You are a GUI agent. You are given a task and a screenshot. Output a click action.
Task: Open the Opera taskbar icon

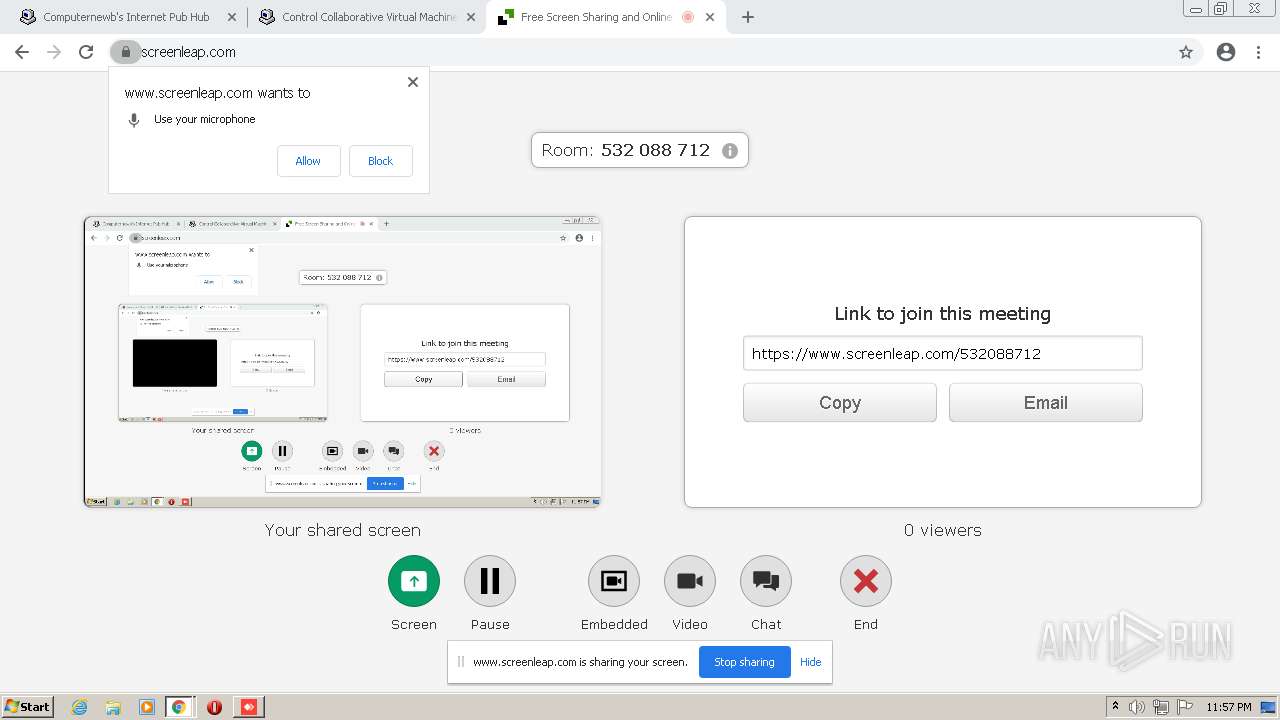[x=214, y=707]
